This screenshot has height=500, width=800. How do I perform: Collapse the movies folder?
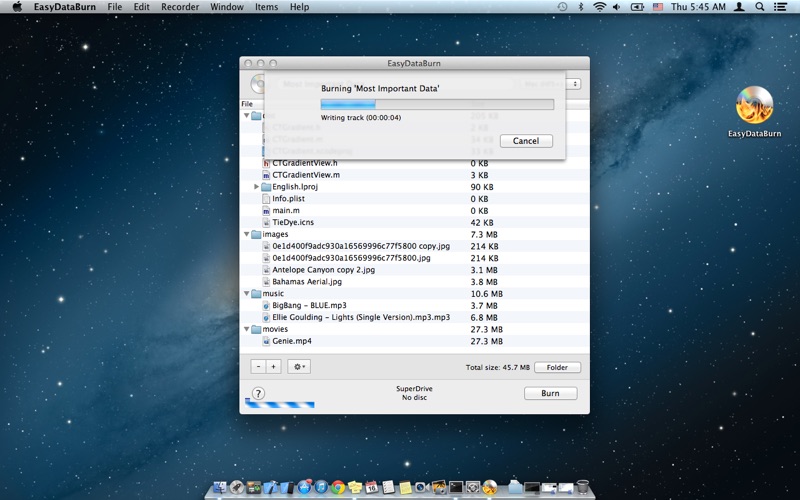246,329
